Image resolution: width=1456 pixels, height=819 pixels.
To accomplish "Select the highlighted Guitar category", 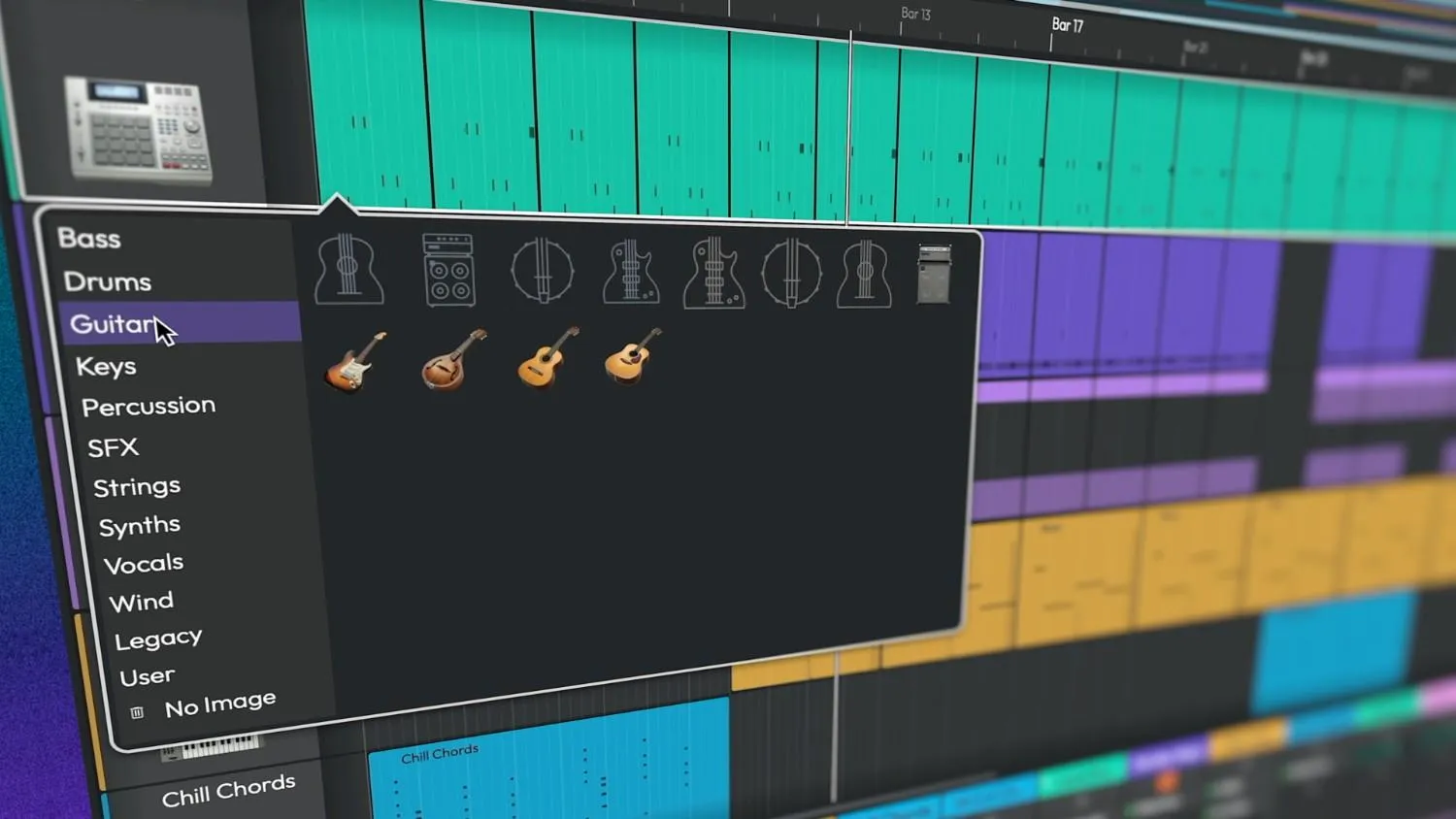I will coord(181,323).
